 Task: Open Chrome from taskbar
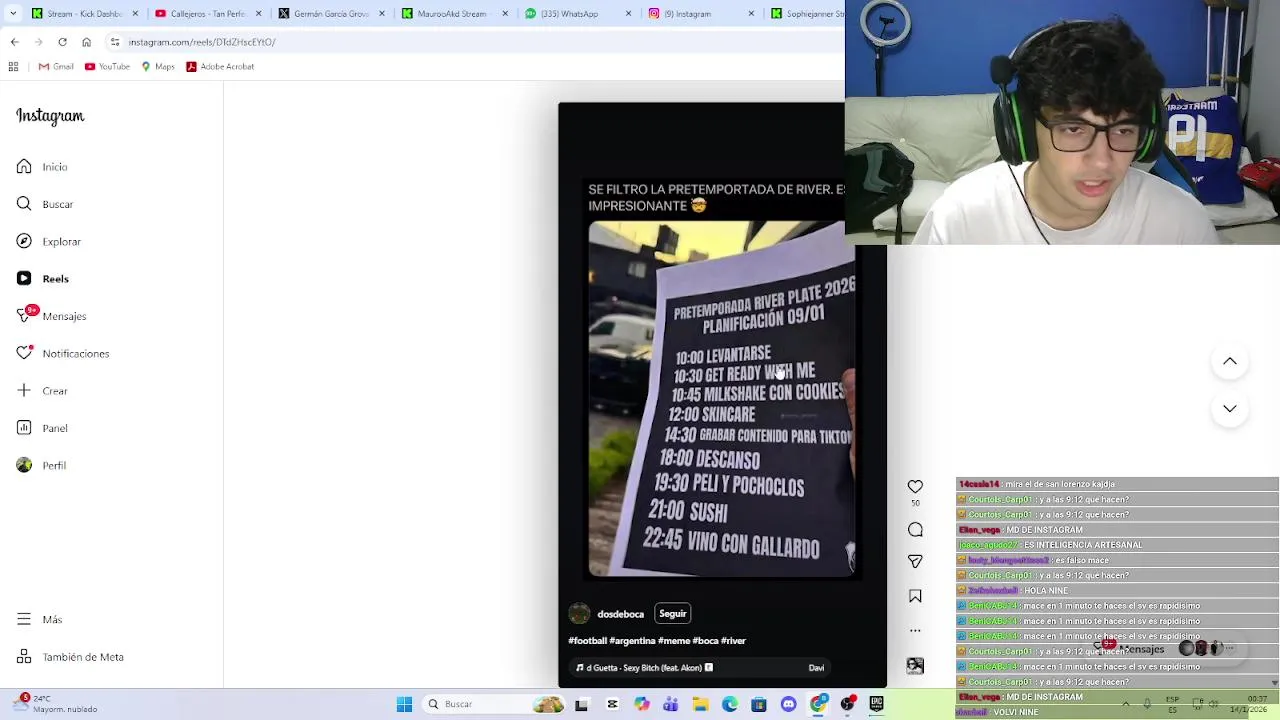point(818,704)
